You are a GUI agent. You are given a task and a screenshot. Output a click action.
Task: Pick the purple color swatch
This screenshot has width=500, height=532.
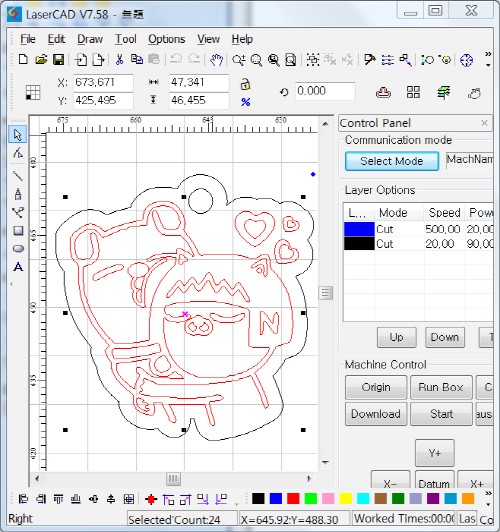click(433, 499)
